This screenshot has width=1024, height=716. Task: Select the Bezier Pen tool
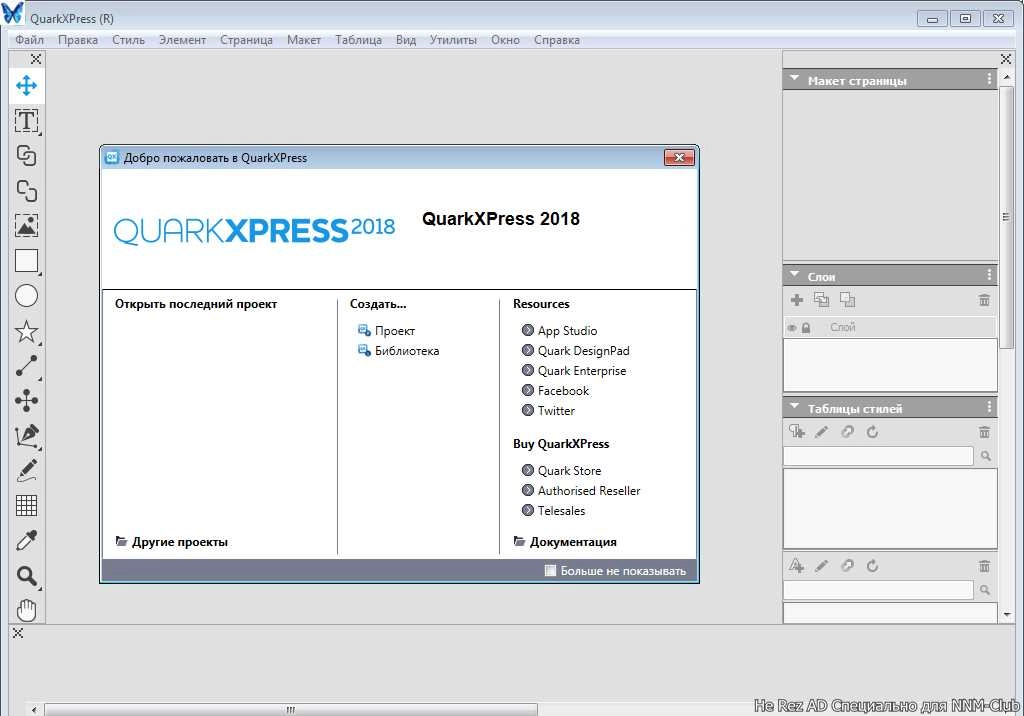(x=26, y=436)
